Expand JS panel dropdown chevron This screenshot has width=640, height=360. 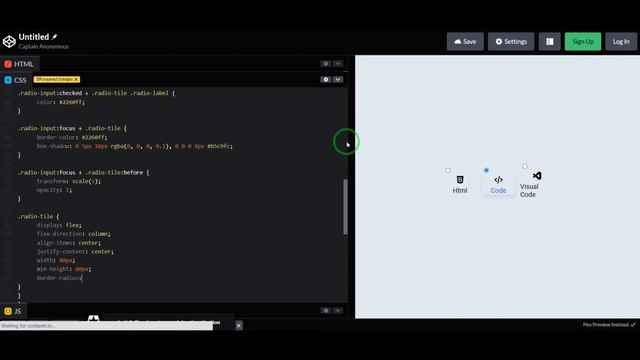(x=338, y=310)
